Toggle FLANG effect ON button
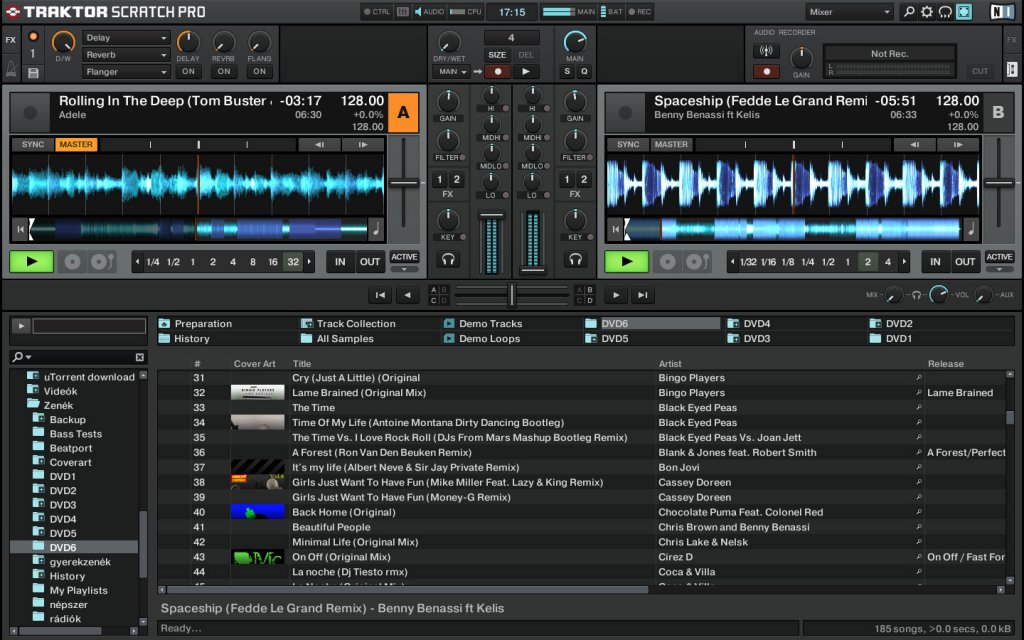The image size is (1024, 640). pyautogui.click(x=260, y=71)
